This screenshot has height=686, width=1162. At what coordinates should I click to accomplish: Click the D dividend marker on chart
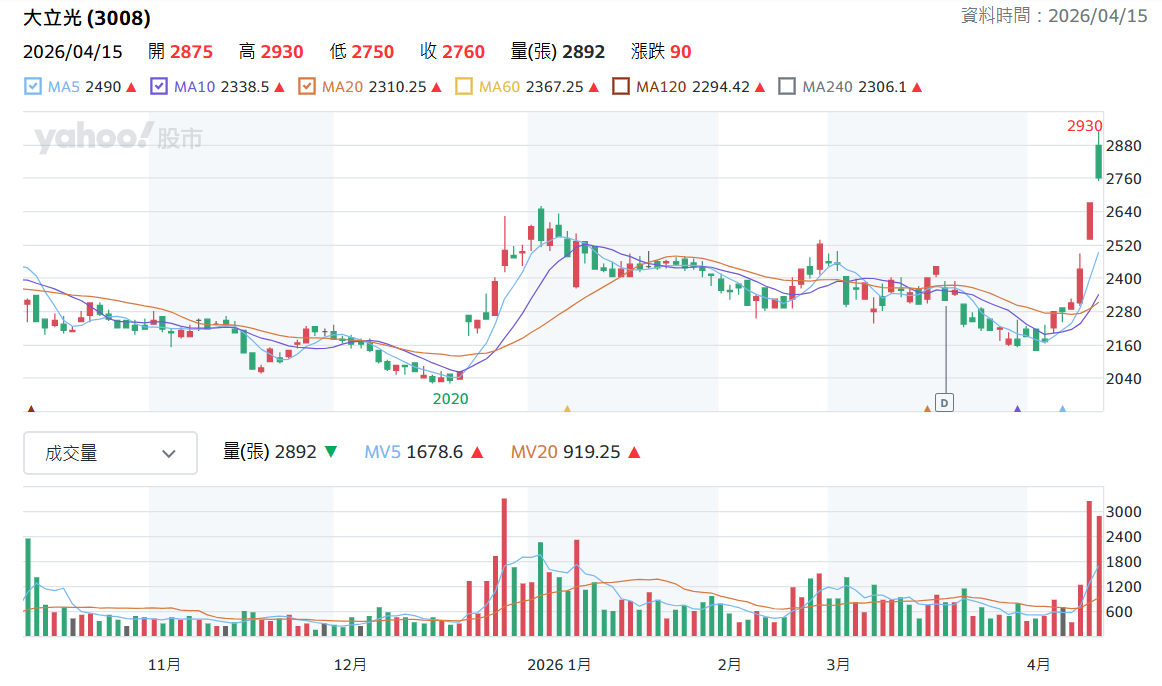[x=944, y=402]
